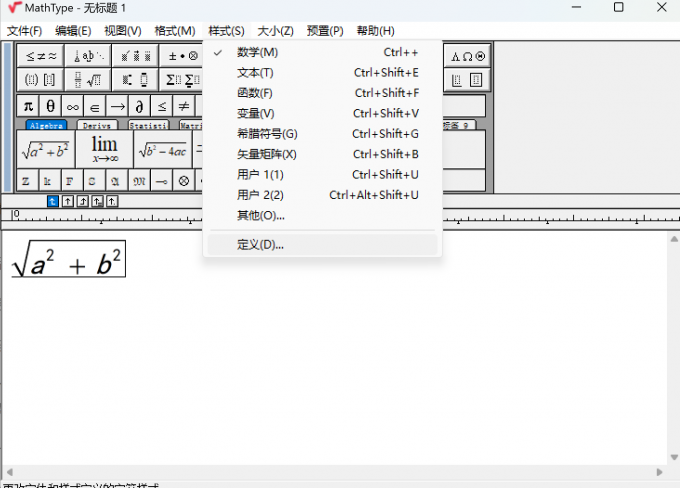Viewport: 680px width, 488px height.
Task: Apply the 希腊符号(G) style
Action: [x=322, y=134]
